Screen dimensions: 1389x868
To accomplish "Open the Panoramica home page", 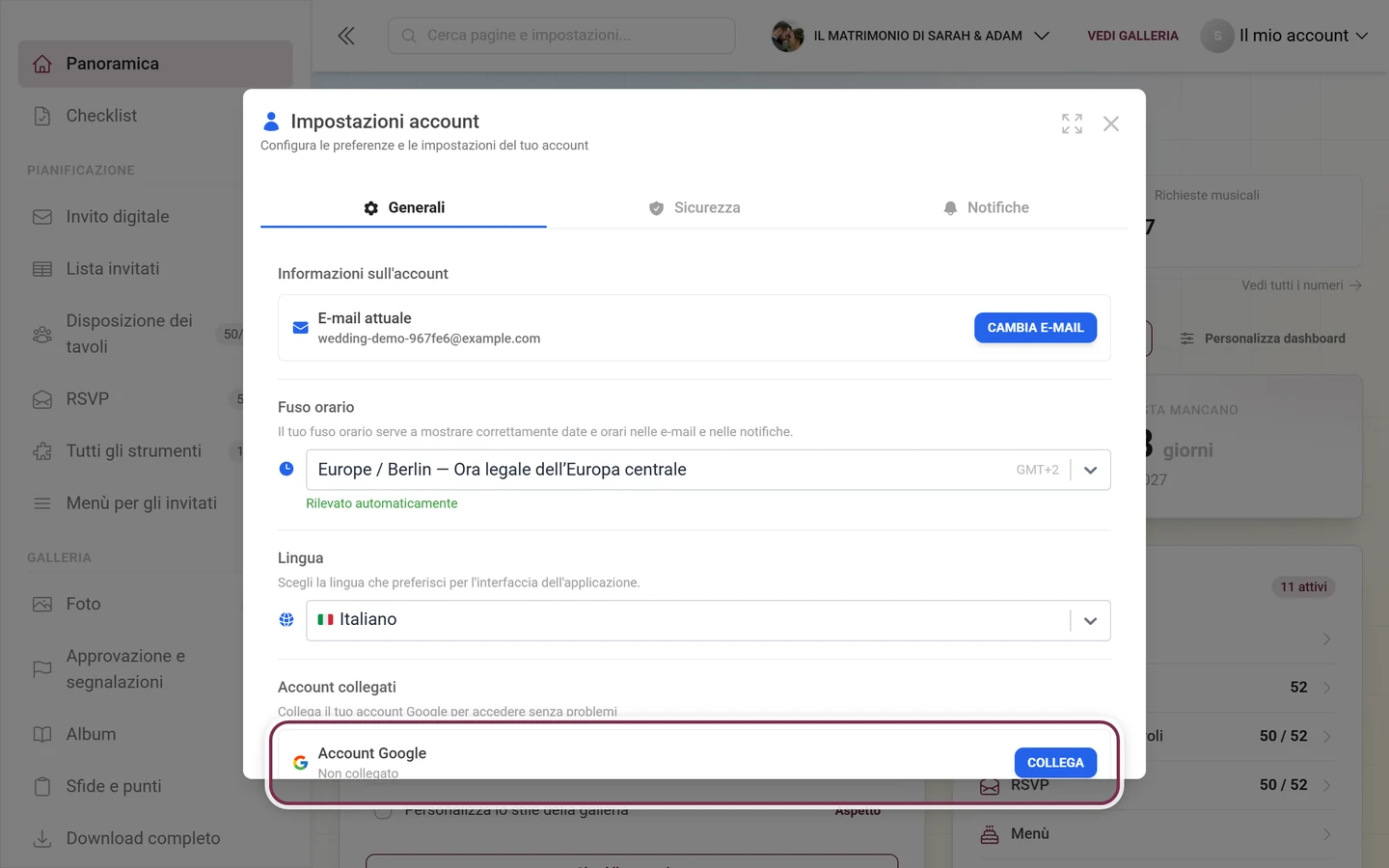I will [155, 64].
